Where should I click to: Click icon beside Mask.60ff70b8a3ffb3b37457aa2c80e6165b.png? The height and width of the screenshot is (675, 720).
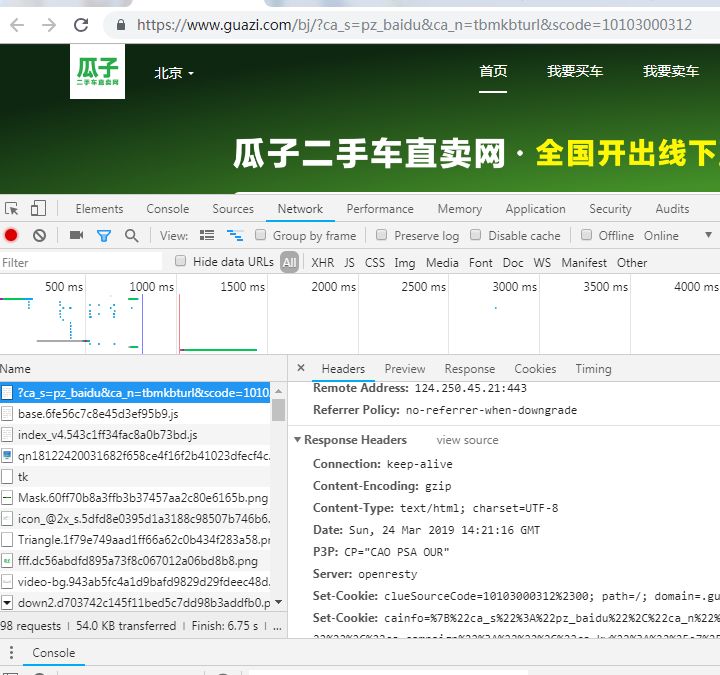[x=7, y=498]
